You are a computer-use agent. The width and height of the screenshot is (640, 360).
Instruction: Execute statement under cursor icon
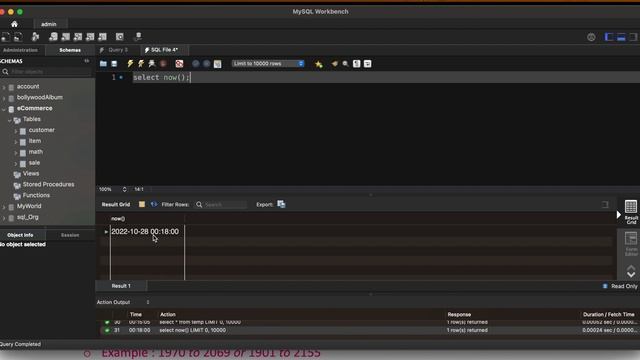point(141,64)
